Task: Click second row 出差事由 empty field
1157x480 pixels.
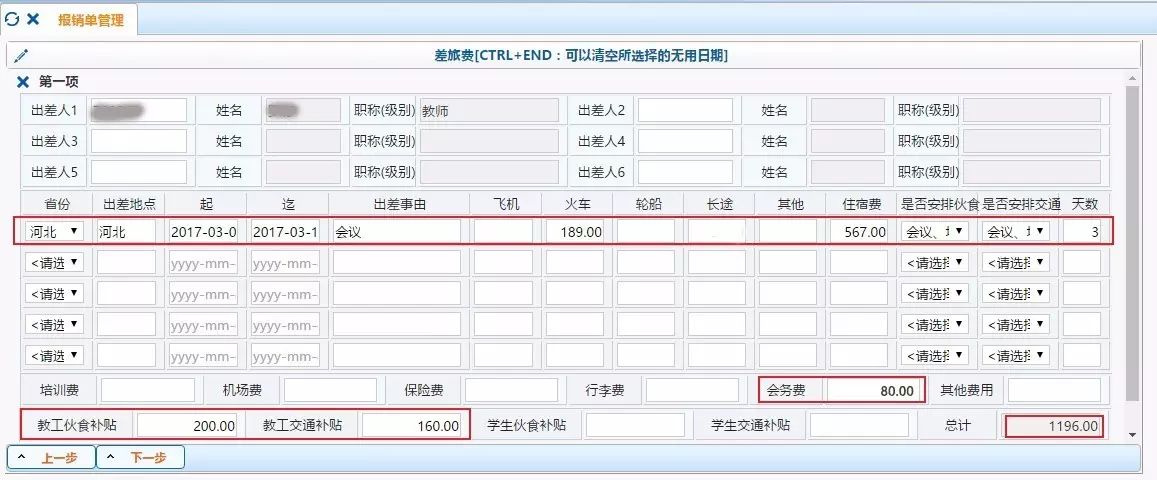Action: point(397,262)
